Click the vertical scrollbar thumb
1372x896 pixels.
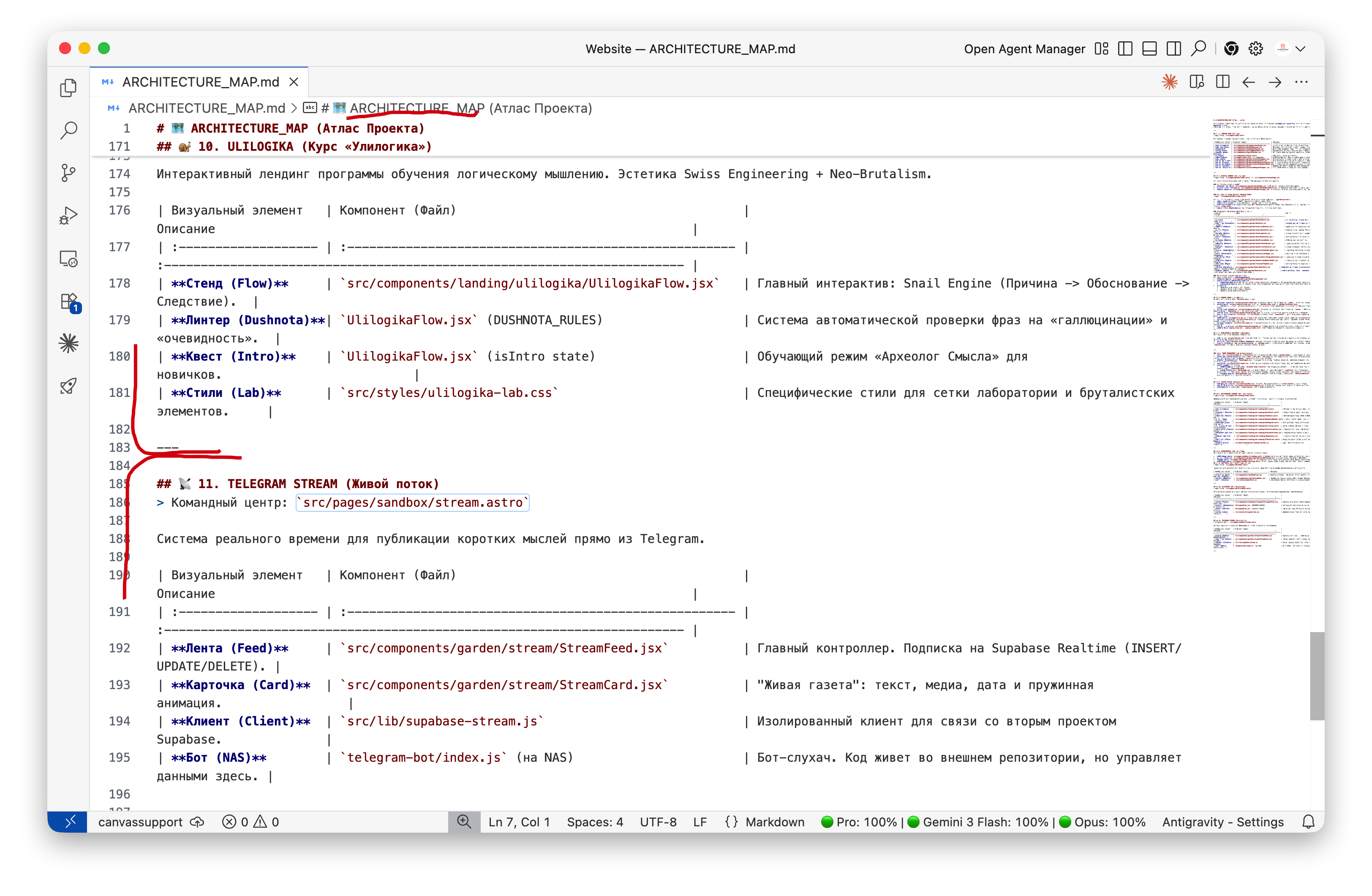(x=1317, y=675)
